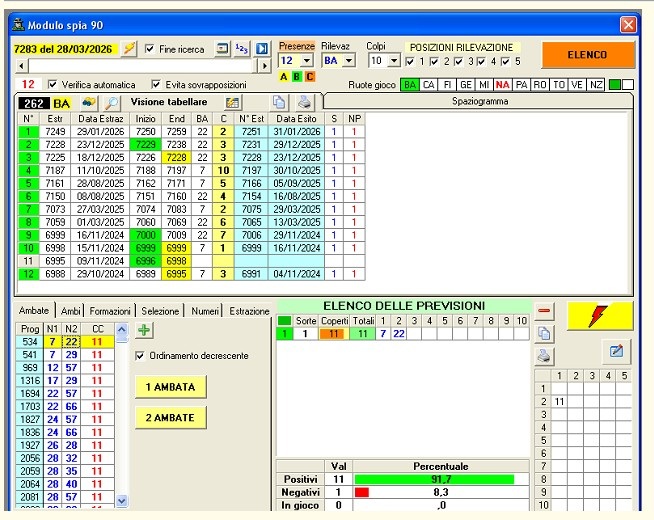Viewport: 654px width, 520px height.
Task: Open the Formazioni tab
Action: pos(109,311)
